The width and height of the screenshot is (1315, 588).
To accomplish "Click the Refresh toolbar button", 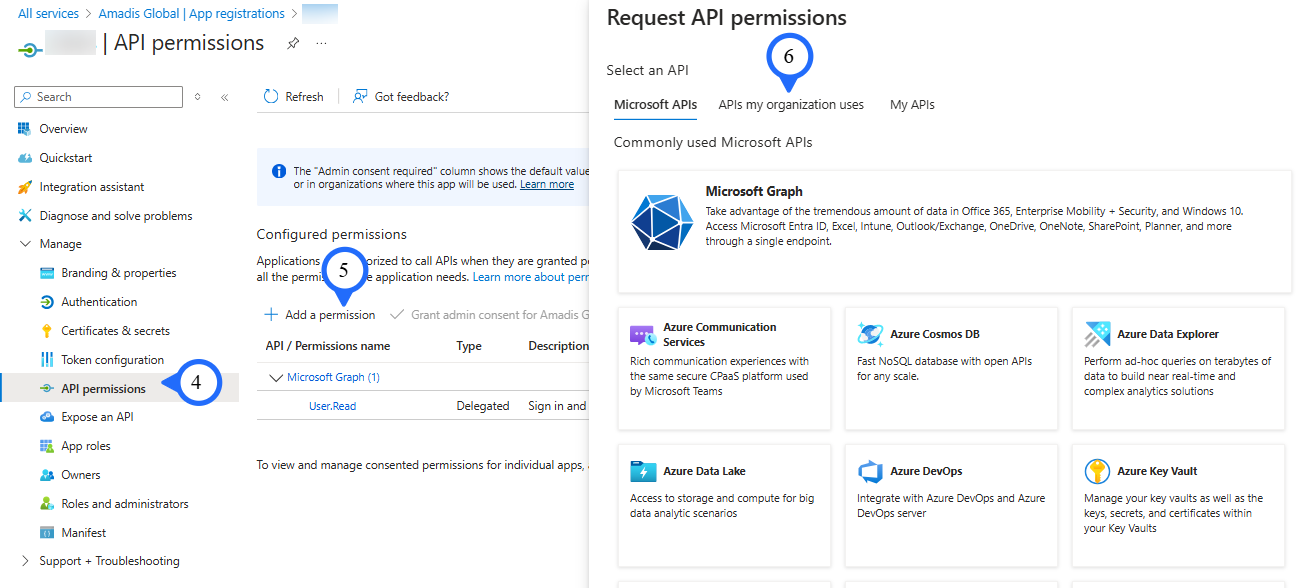I will 294,97.
